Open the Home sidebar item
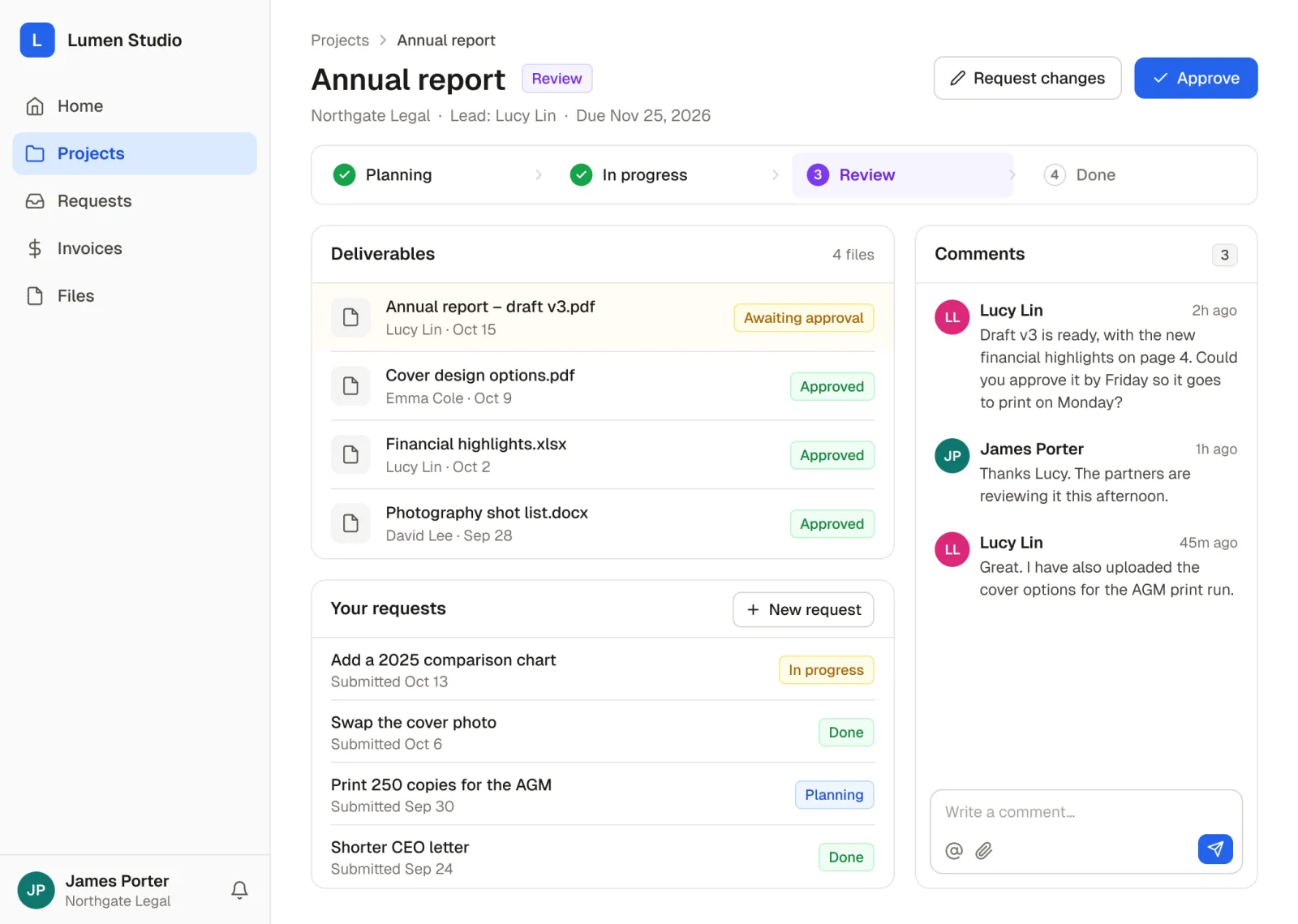This screenshot has height=924, width=1298. 135,106
